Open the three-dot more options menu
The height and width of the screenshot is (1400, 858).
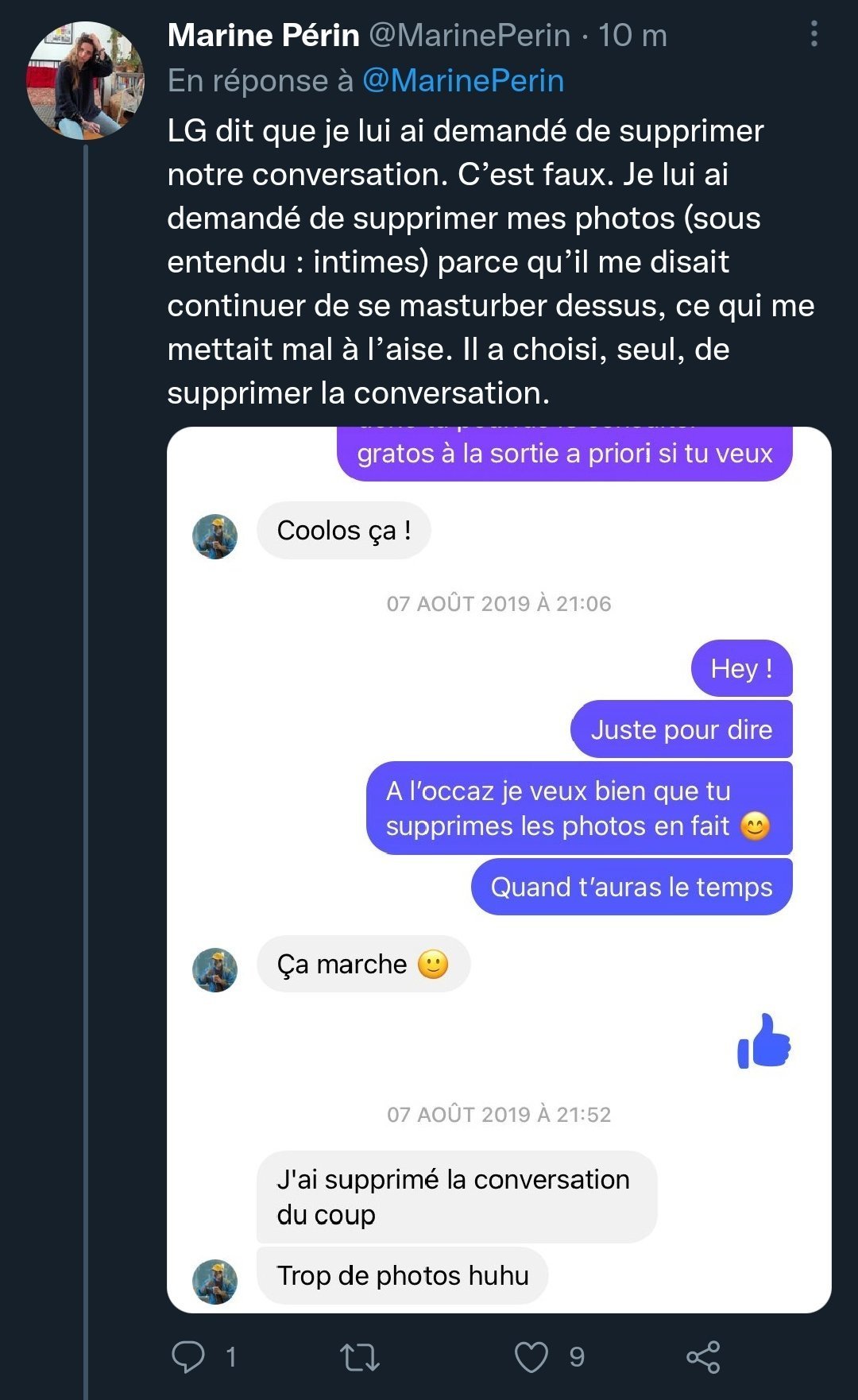(x=814, y=34)
